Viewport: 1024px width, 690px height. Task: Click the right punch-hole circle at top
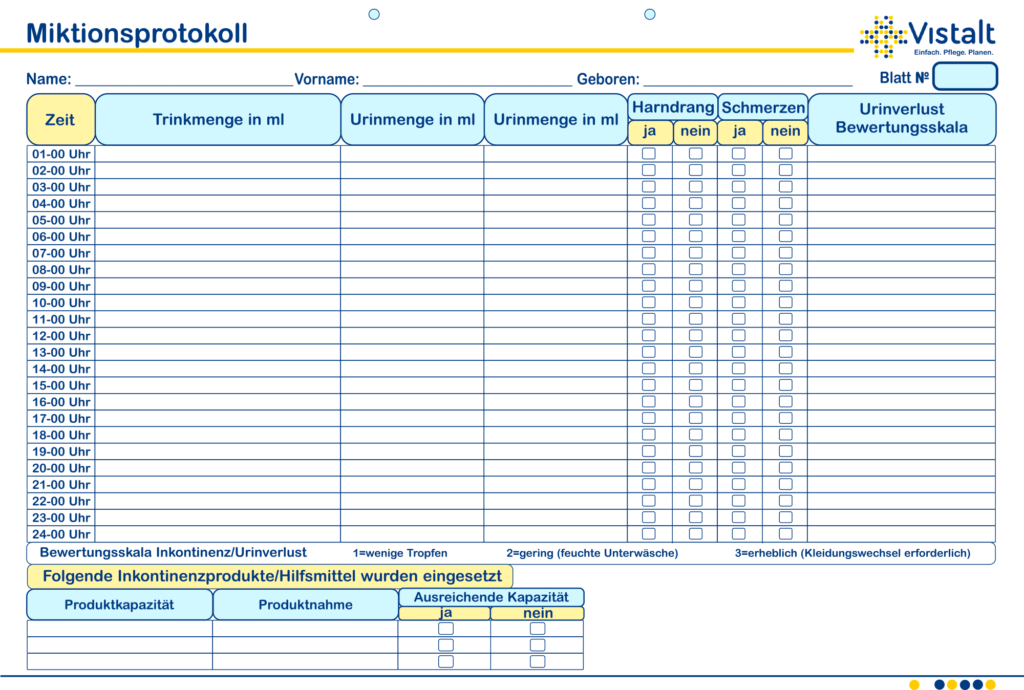650,14
